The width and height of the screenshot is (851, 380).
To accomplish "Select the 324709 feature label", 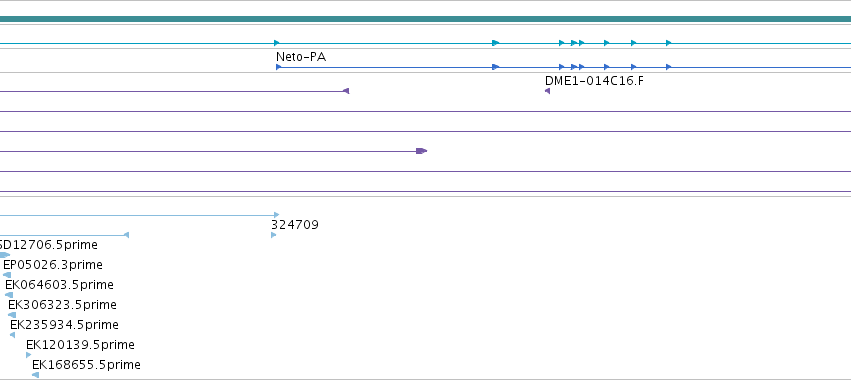I will point(295,225).
